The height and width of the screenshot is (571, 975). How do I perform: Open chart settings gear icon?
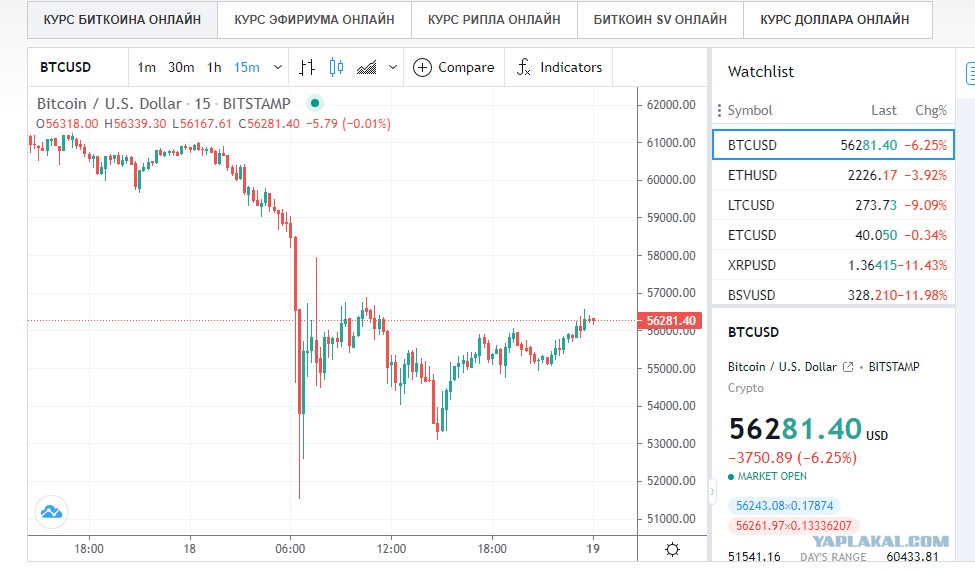click(672, 549)
